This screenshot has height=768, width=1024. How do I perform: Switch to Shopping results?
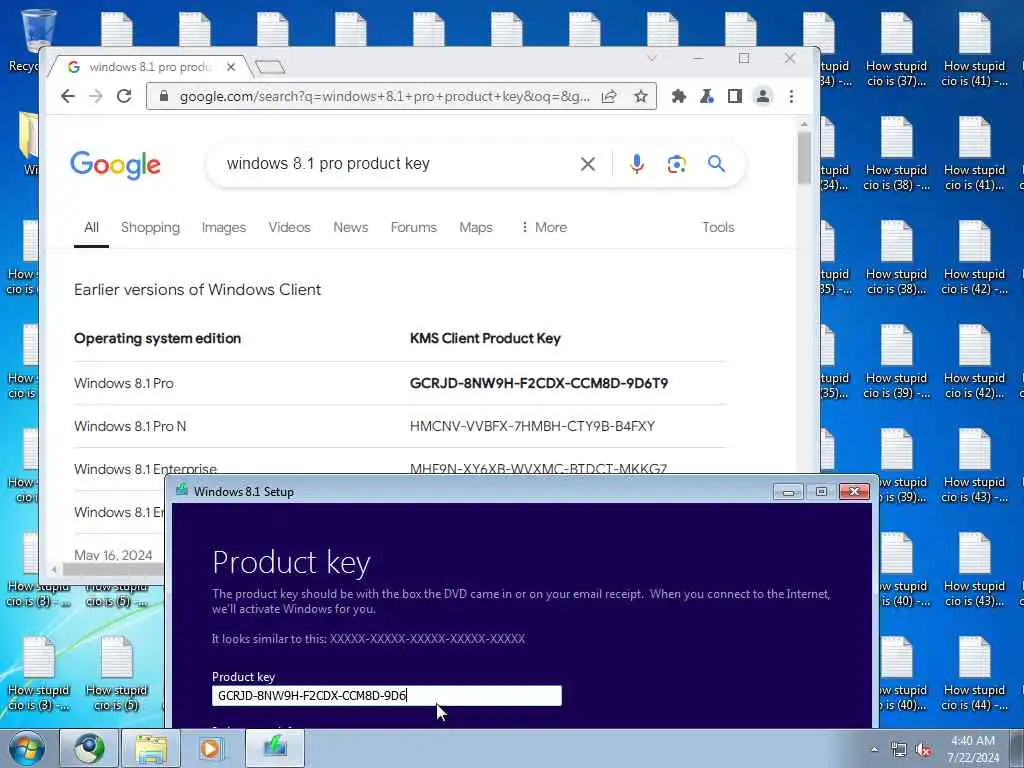click(150, 227)
